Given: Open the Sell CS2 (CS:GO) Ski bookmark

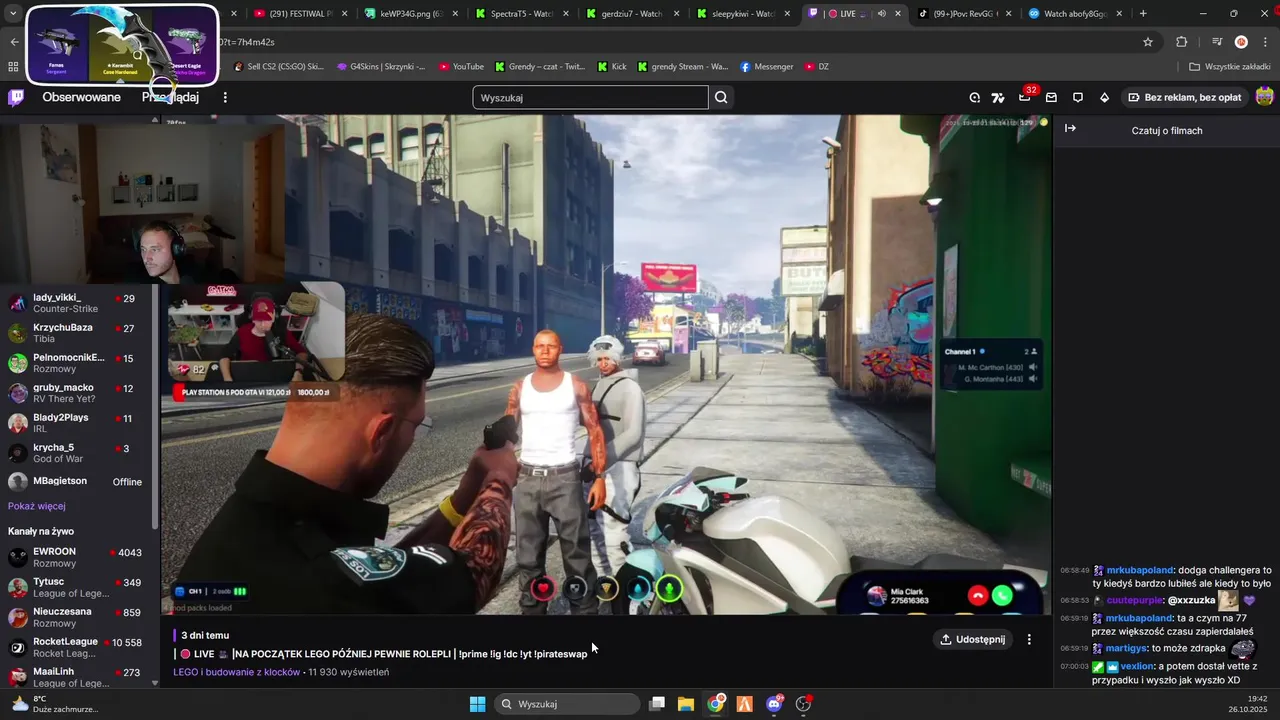Looking at the screenshot, I should point(278,67).
